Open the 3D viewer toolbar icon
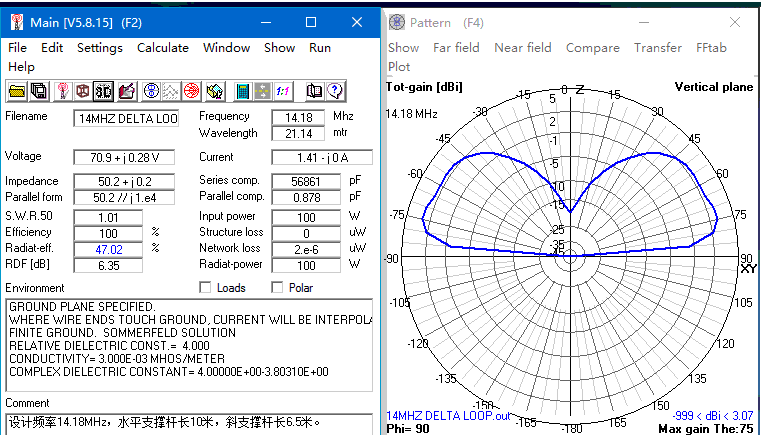Viewport: 761px width, 435px height. (103, 91)
